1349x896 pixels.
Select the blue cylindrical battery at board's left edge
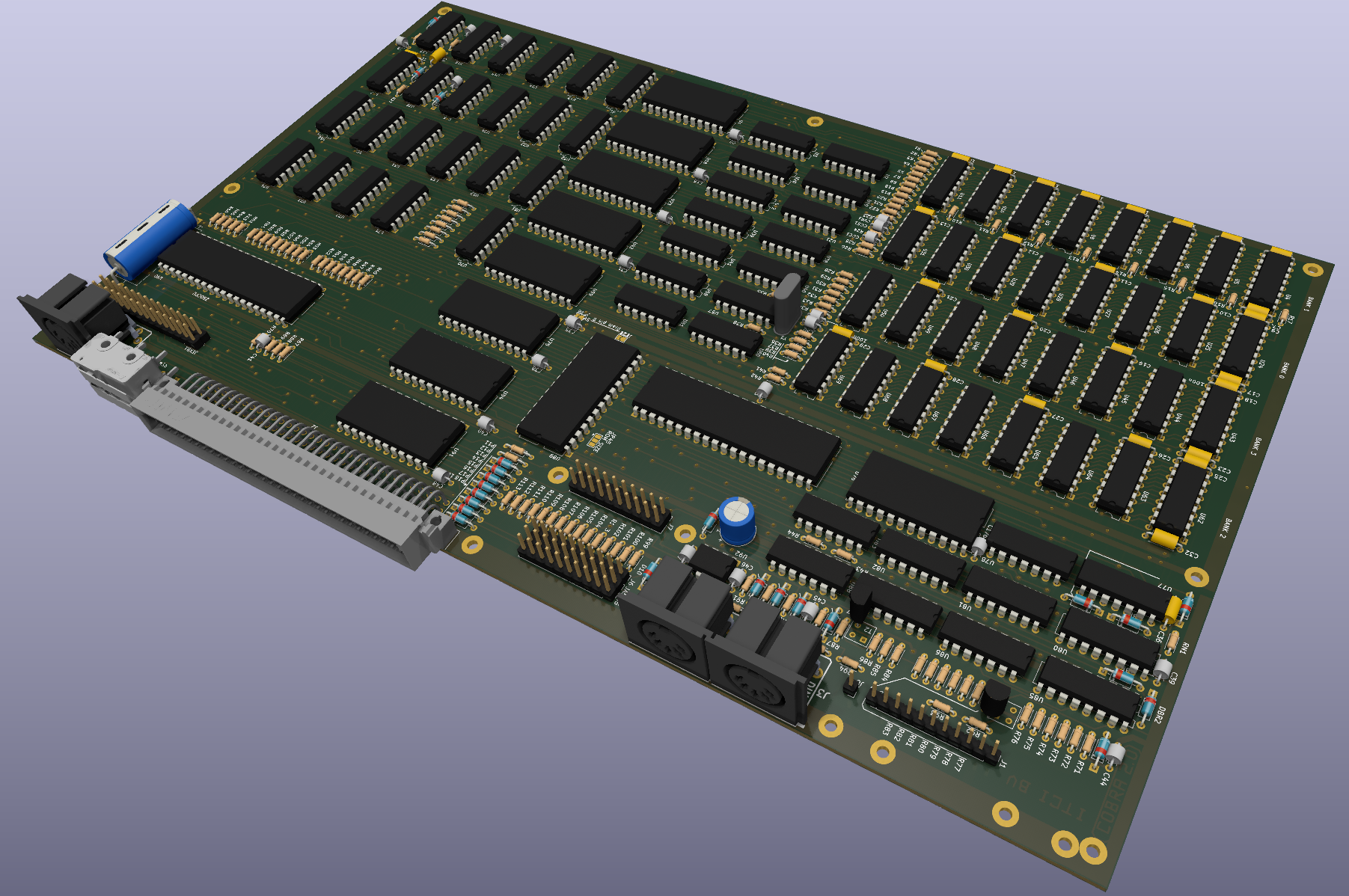click(x=150, y=239)
